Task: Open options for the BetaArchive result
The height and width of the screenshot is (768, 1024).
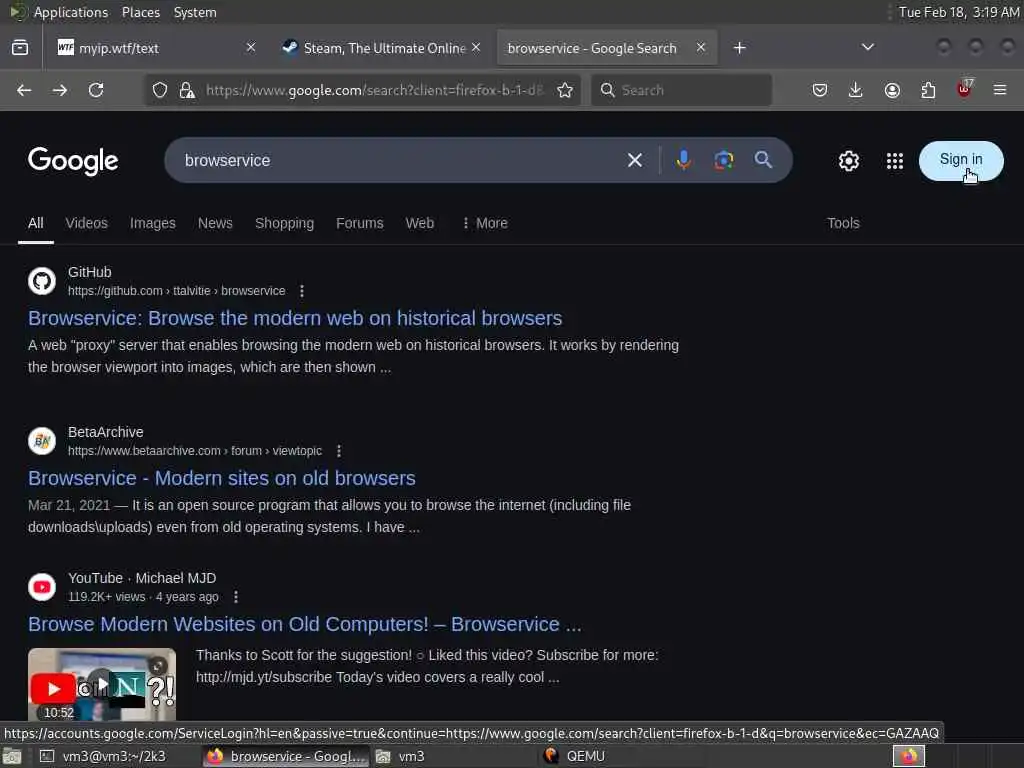Action: point(338,451)
